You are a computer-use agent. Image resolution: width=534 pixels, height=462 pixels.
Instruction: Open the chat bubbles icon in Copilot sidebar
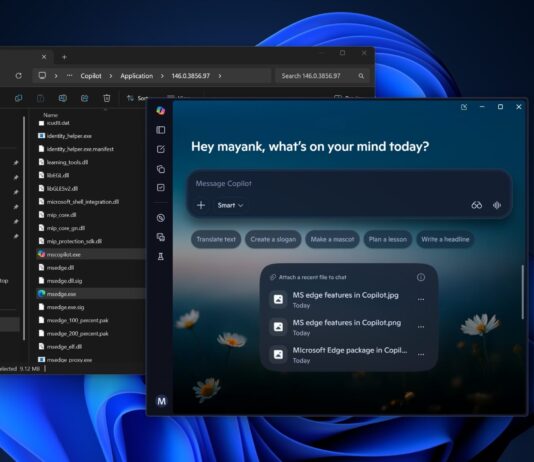[161, 237]
